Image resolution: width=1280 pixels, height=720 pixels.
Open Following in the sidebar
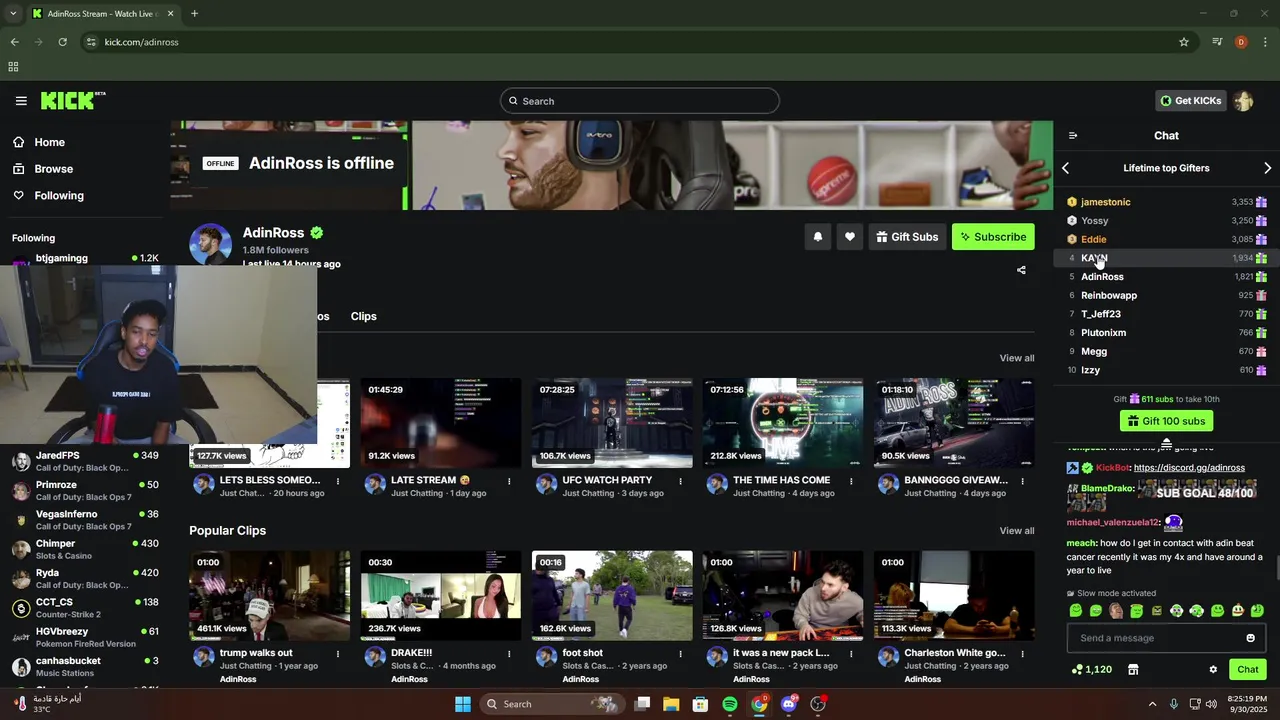click(x=59, y=196)
